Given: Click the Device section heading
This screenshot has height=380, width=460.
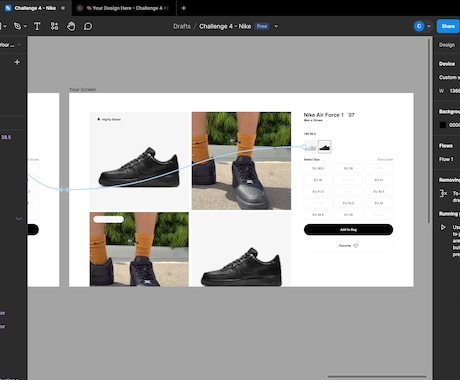Looking at the screenshot, I should coord(447,64).
